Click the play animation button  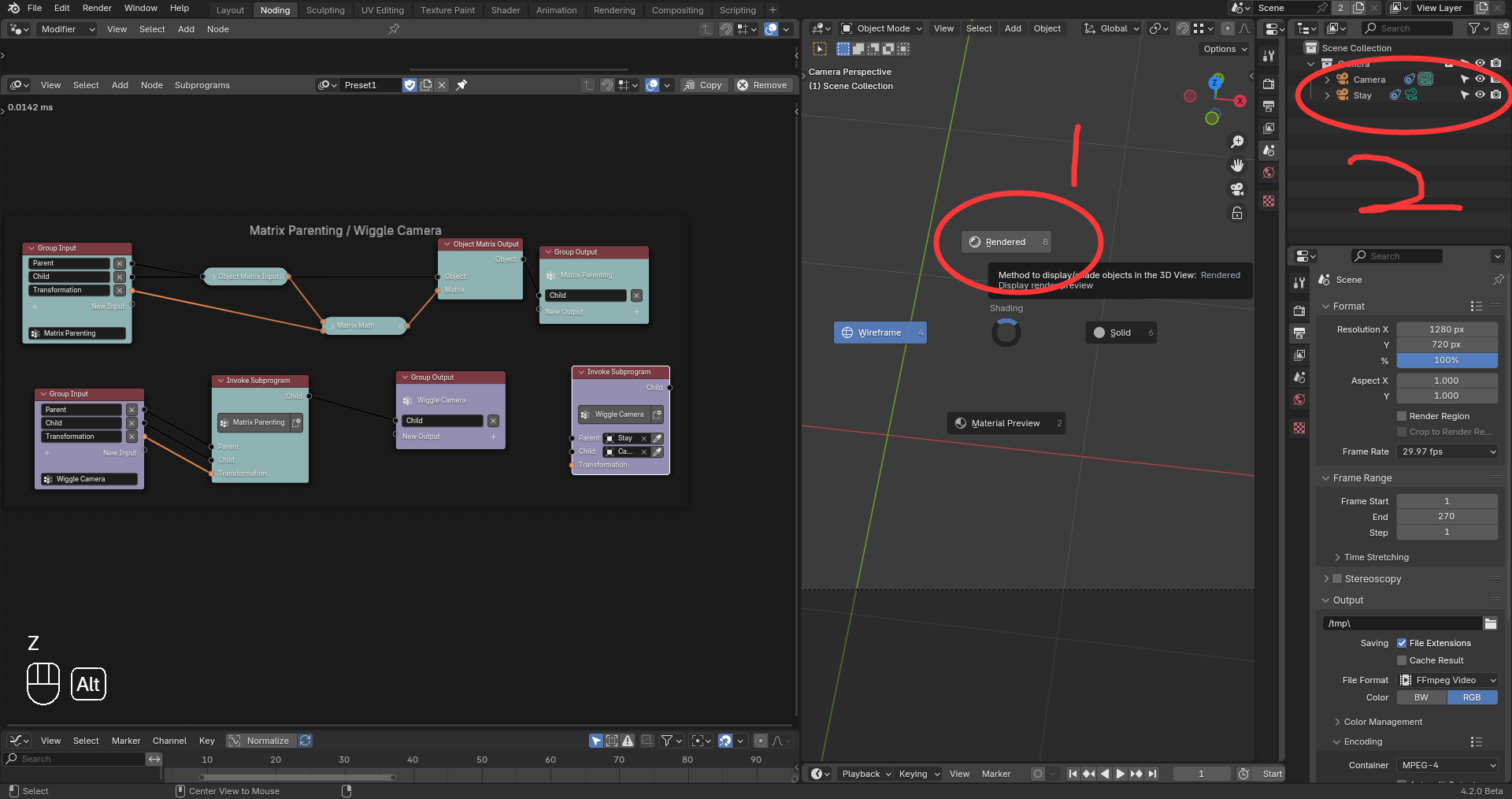coord(1120,774)
